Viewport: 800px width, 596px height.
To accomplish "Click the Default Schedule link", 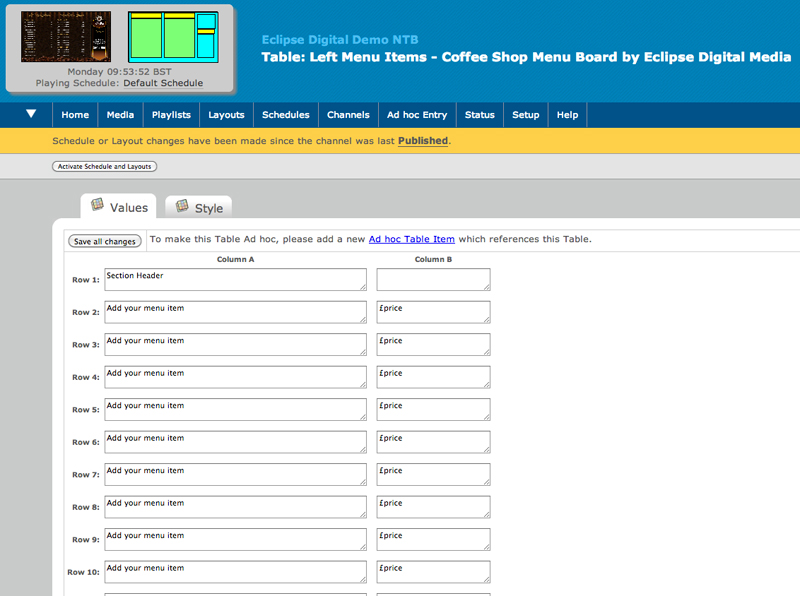I will [163, 83].
